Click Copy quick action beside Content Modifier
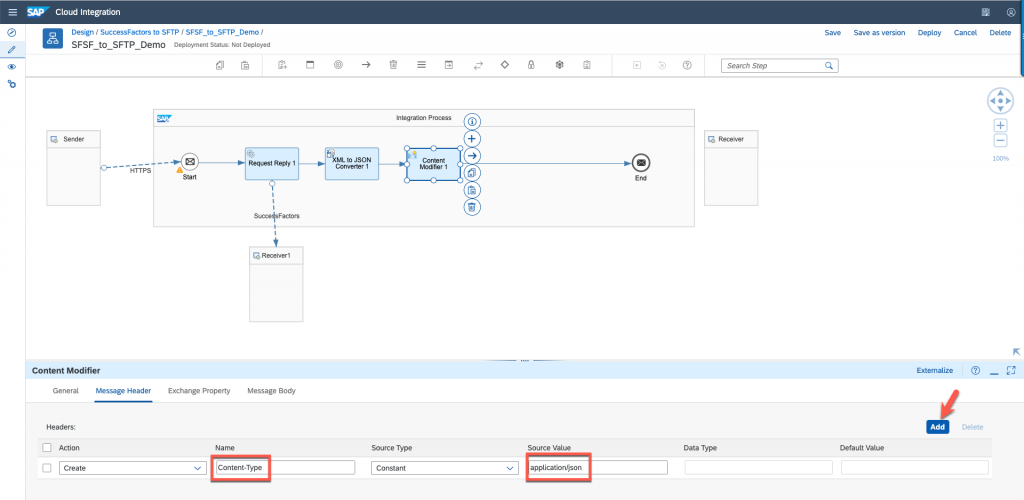 point(472,173)
